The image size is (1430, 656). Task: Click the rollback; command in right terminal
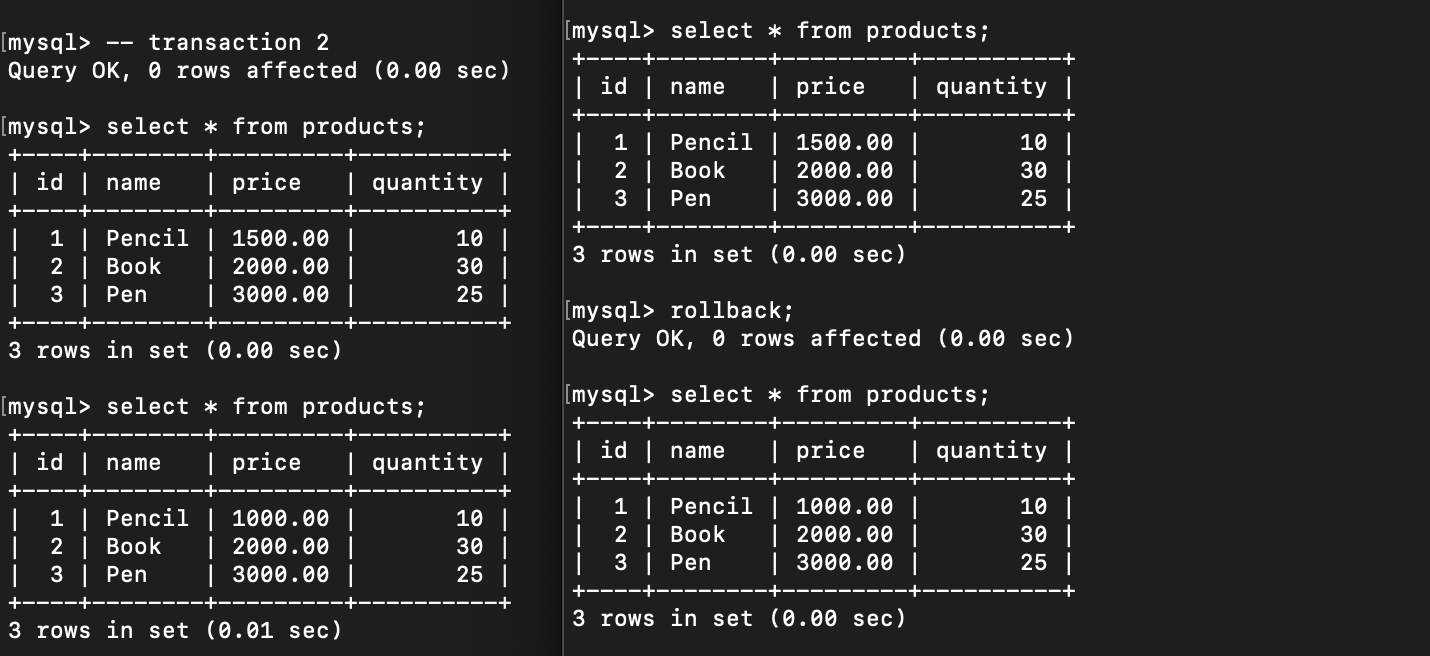[733, 310]
